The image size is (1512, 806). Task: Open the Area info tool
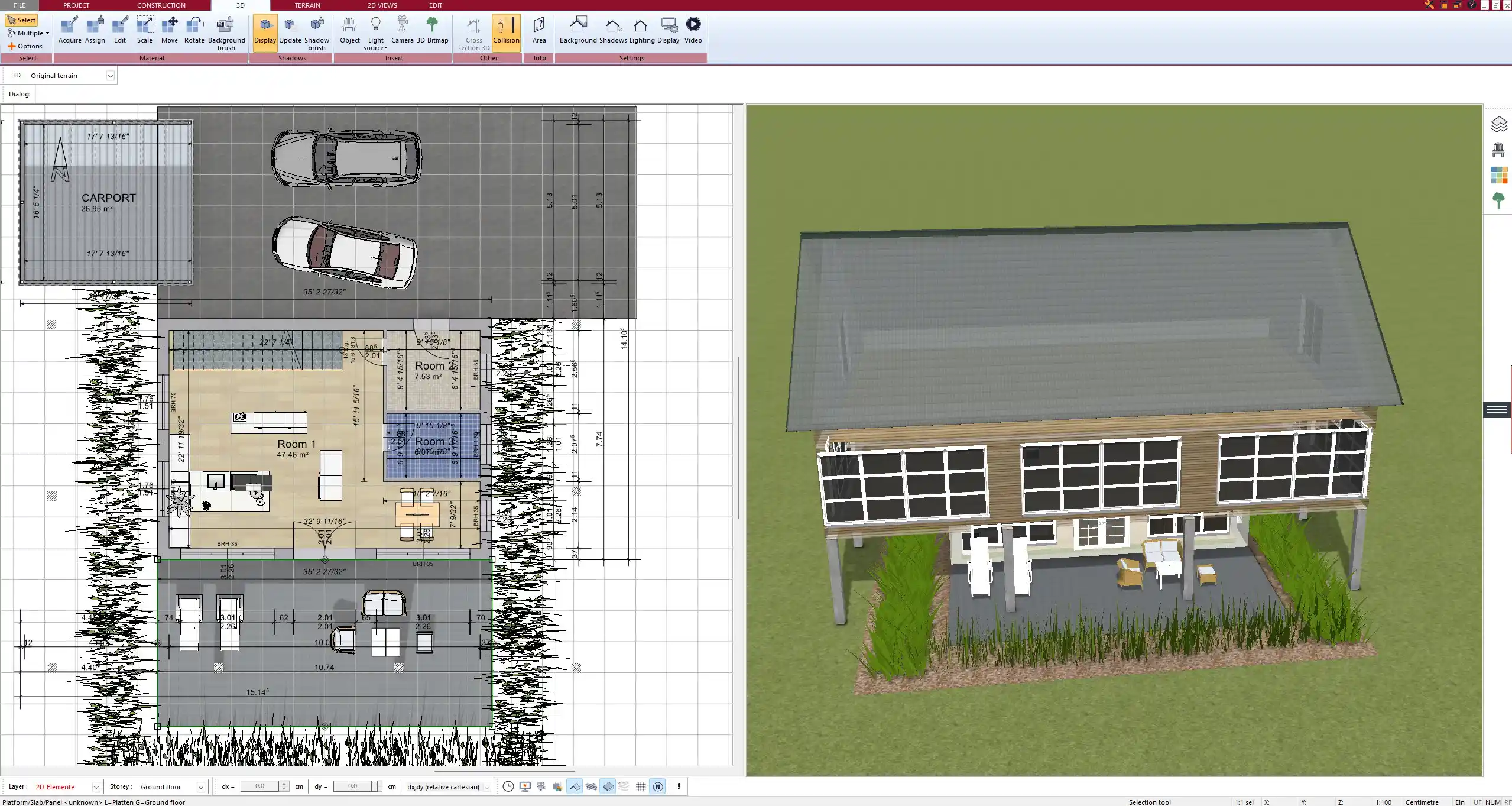point(539,31)
